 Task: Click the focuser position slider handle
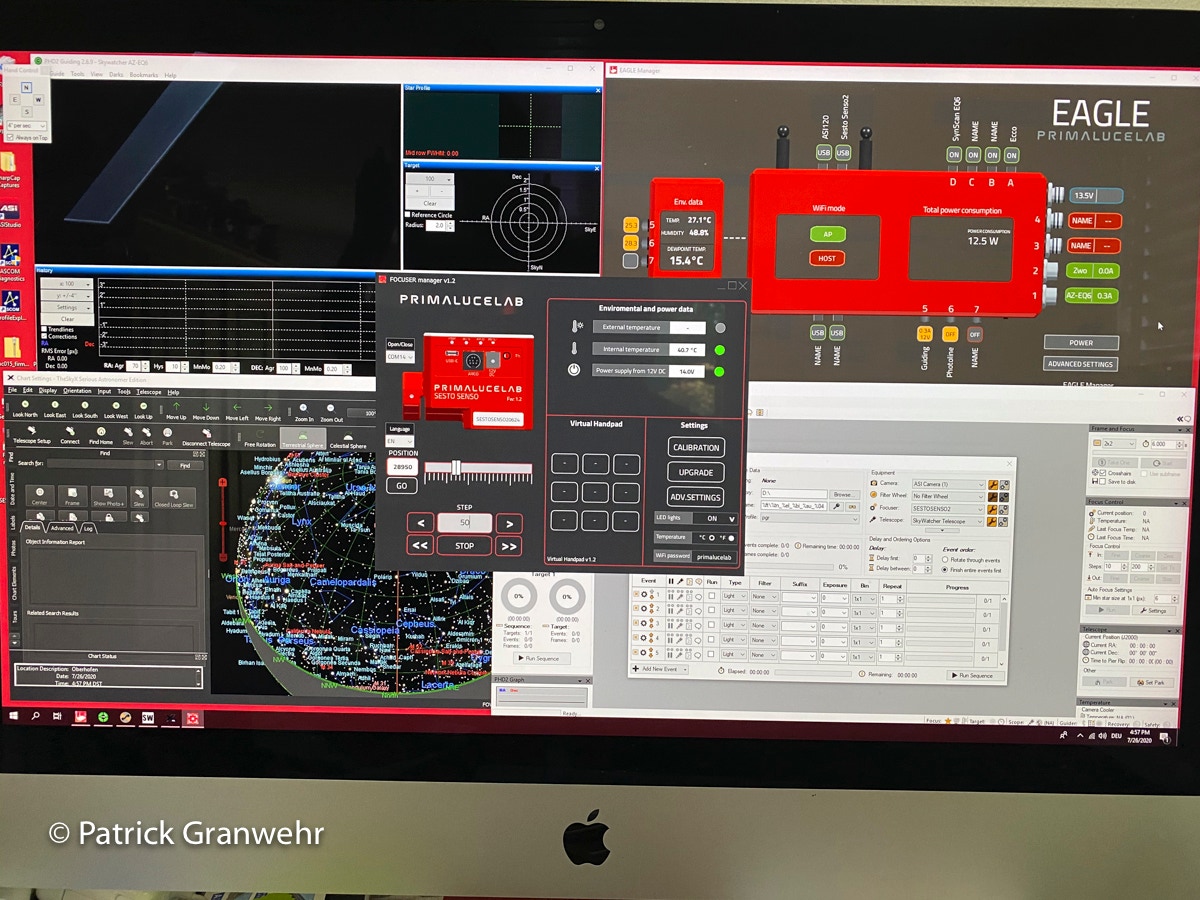(456, 467)
